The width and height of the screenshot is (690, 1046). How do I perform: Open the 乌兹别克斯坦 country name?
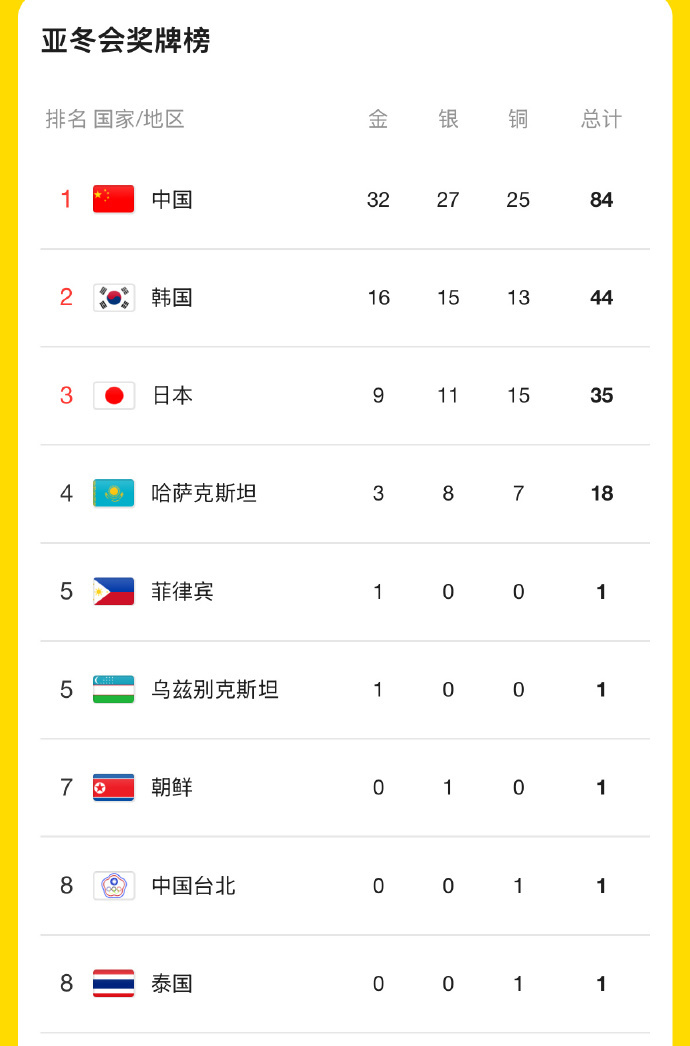[x=215, y=689]
